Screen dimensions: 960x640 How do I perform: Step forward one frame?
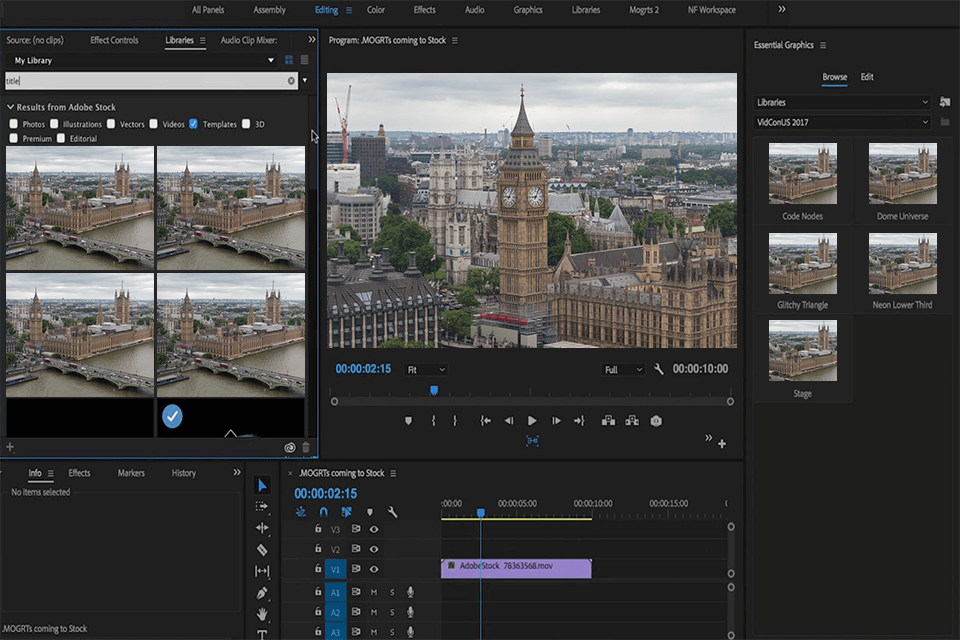[556, 421]
